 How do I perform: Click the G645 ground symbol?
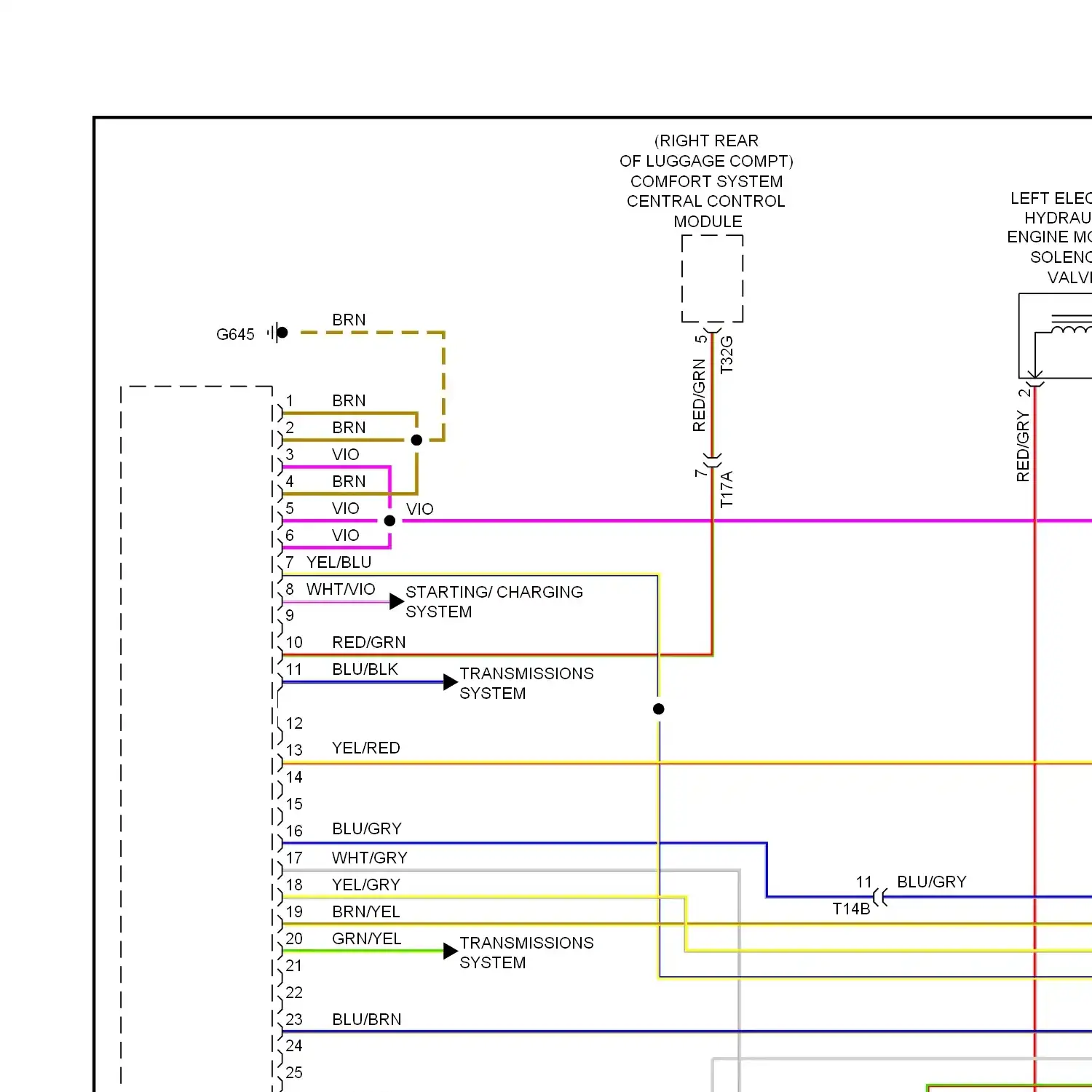(x=277, y=333)
